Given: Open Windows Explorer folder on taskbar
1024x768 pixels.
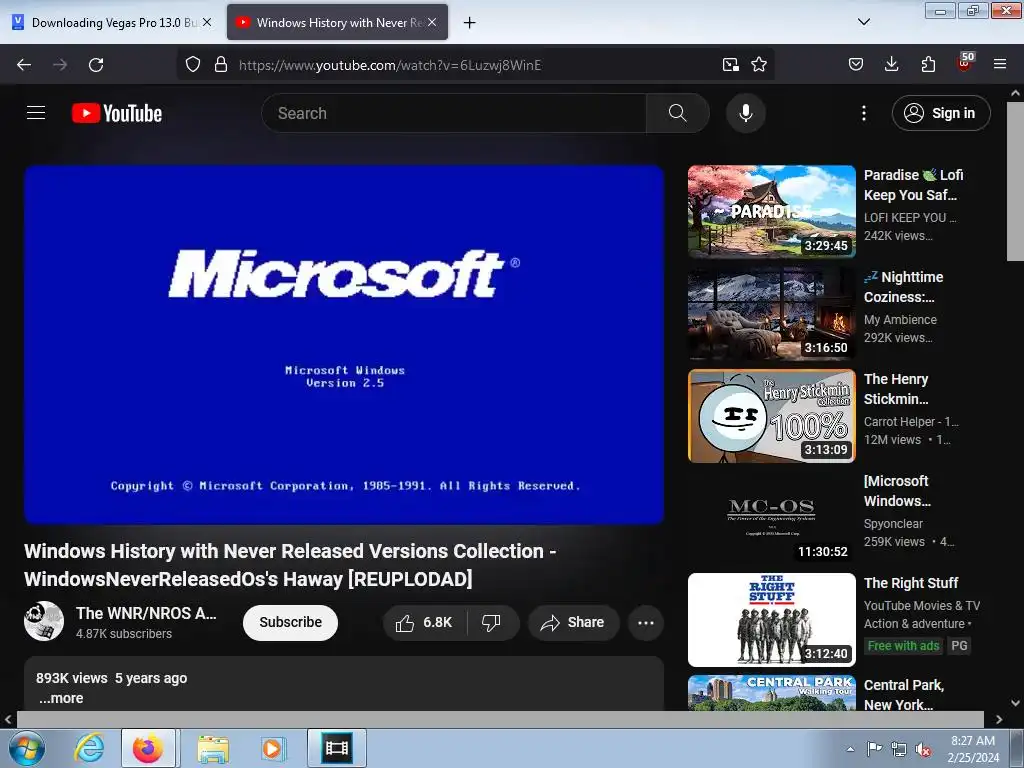Looking at the screenshot, I should [213, 748].
